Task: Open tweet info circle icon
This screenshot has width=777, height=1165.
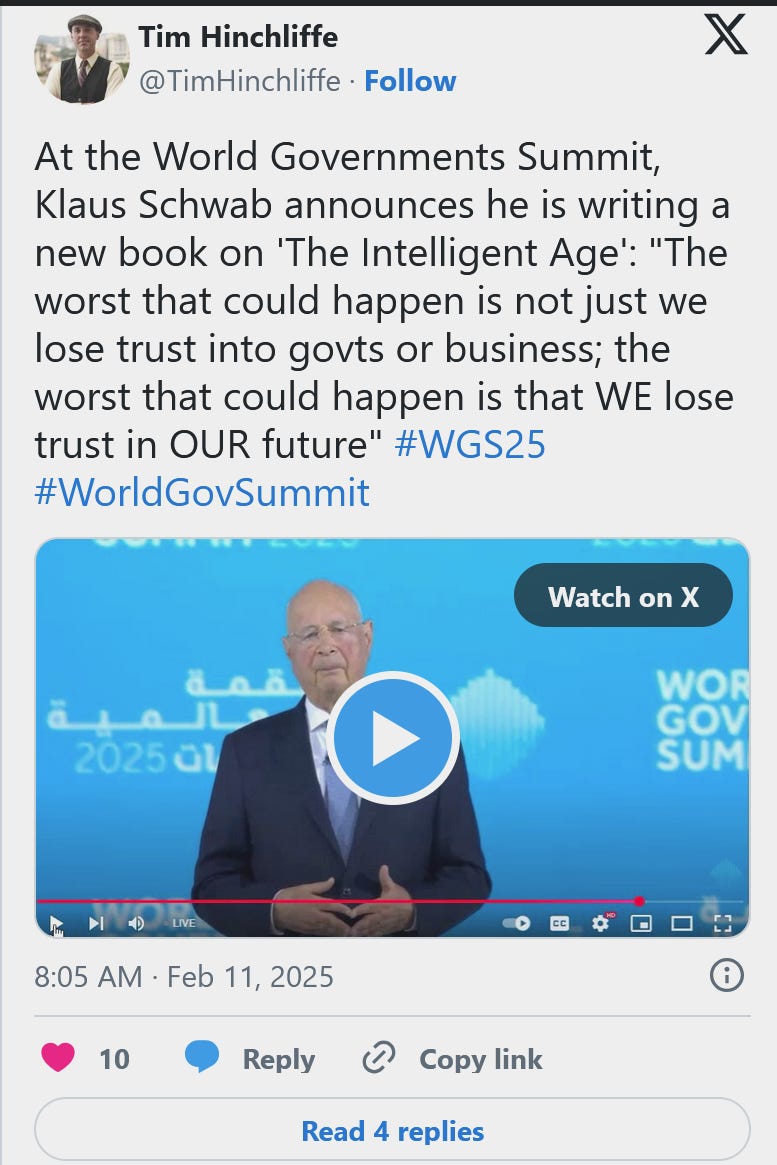Action: click(x=726, y=976)
